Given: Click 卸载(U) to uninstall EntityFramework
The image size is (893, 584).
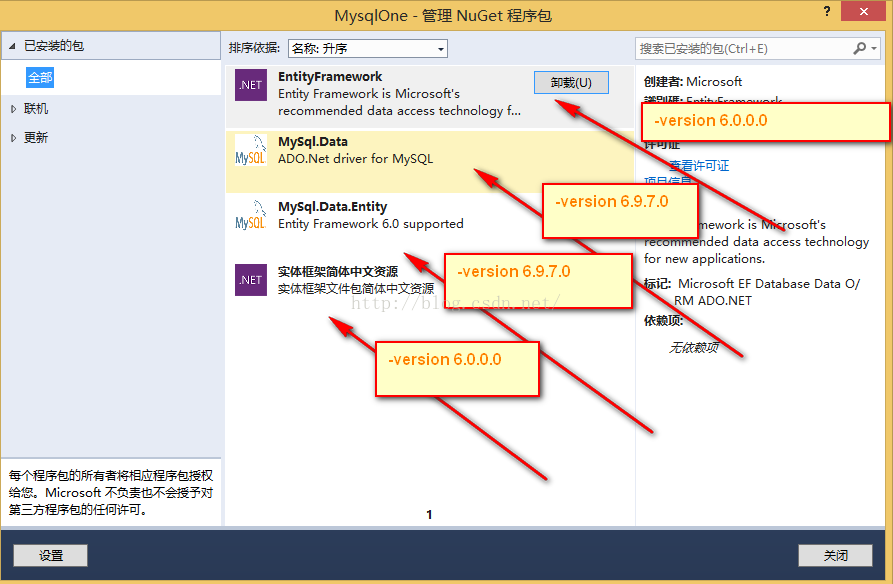Looking at the screenshot, I should coord(571,83).
